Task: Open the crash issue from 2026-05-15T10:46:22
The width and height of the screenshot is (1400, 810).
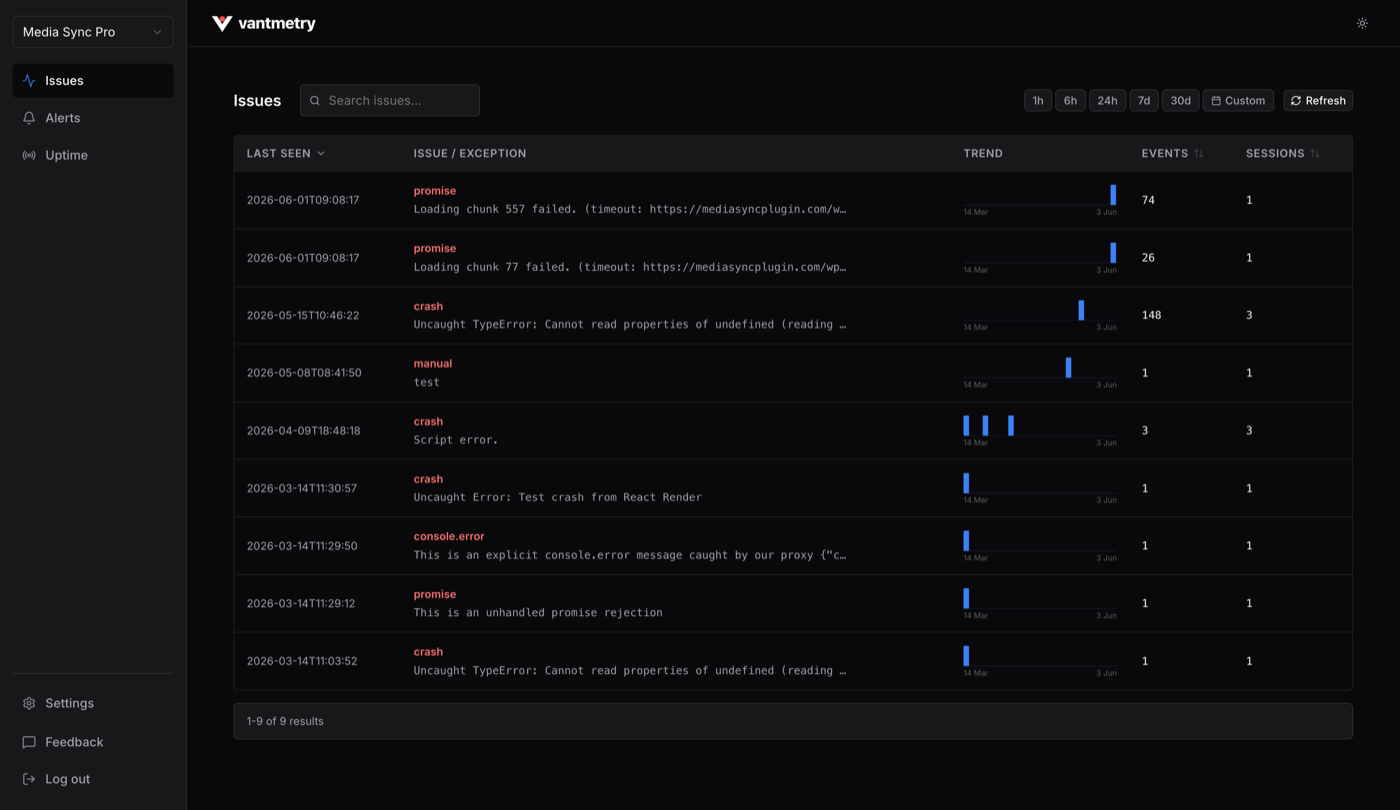Action: (x=793, y=315)
